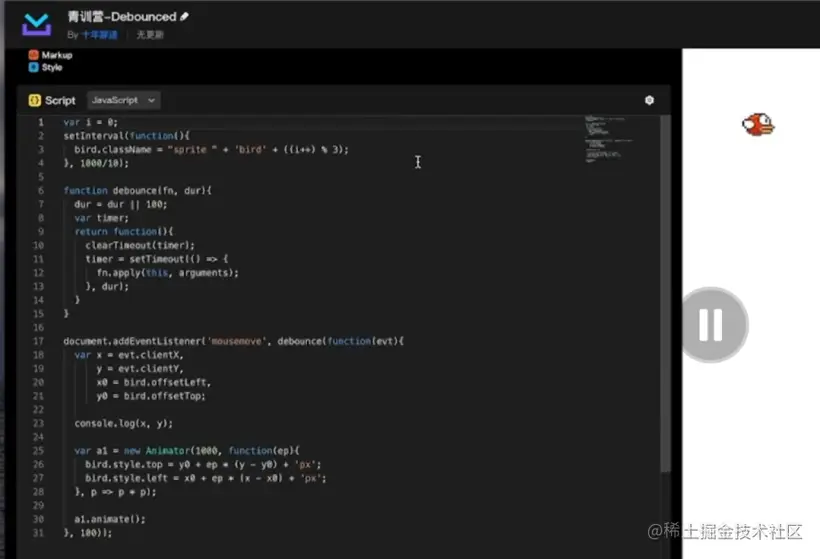Click the line 'var i = 0;'
Screen dimensions: 820x559
pyautogui.click(x=90, y=122)
